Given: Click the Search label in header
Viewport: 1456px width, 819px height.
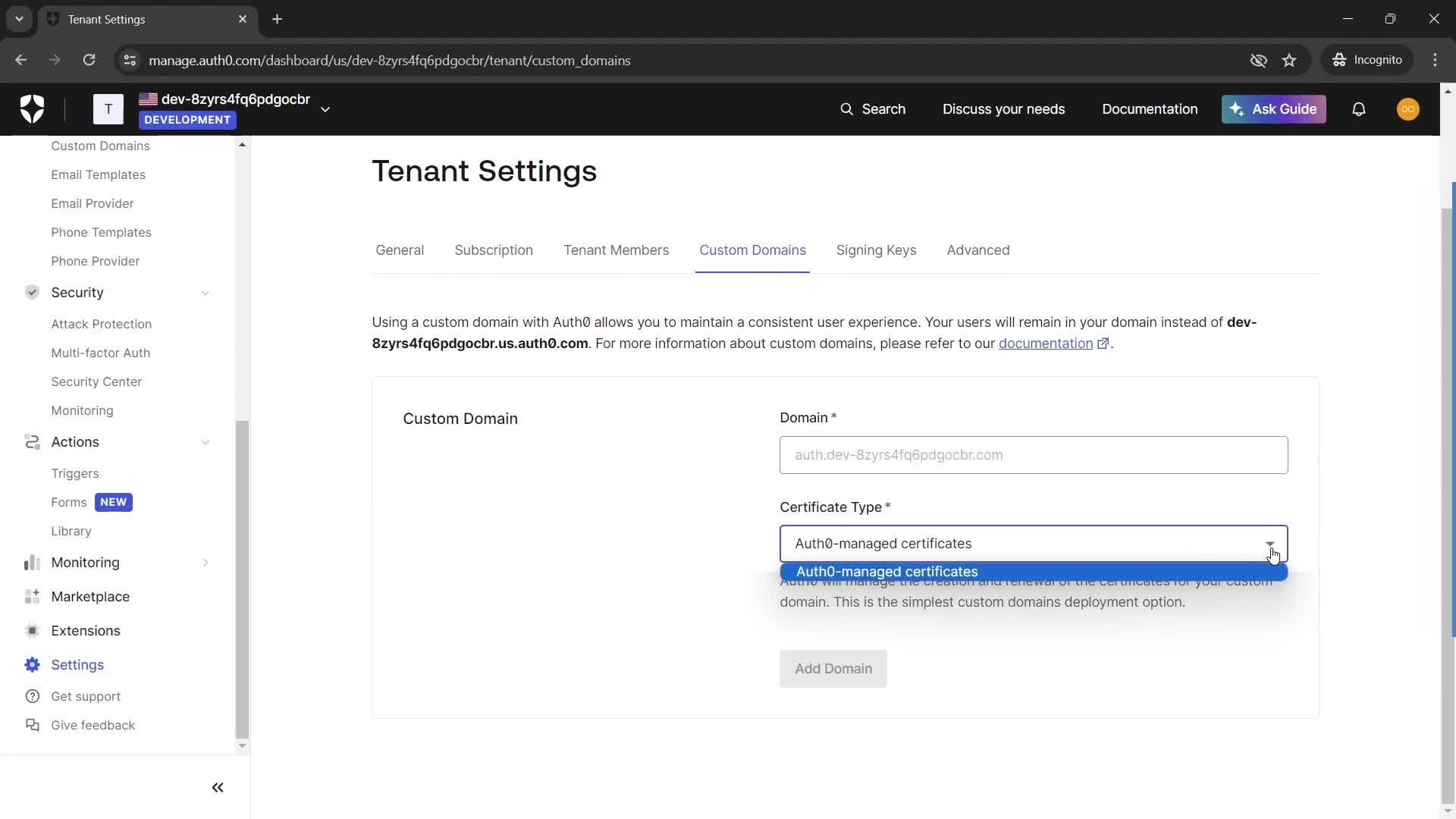Looking at the screenshot, I should [x=883, y=109].
